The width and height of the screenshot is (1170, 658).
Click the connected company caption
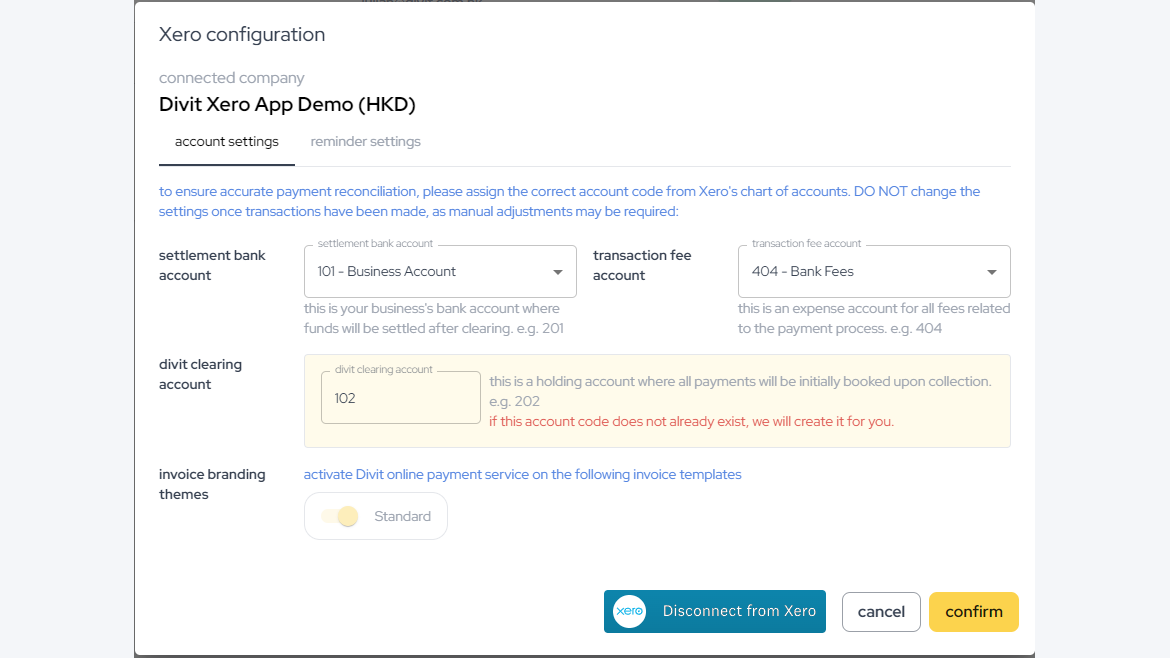[231, 78]
